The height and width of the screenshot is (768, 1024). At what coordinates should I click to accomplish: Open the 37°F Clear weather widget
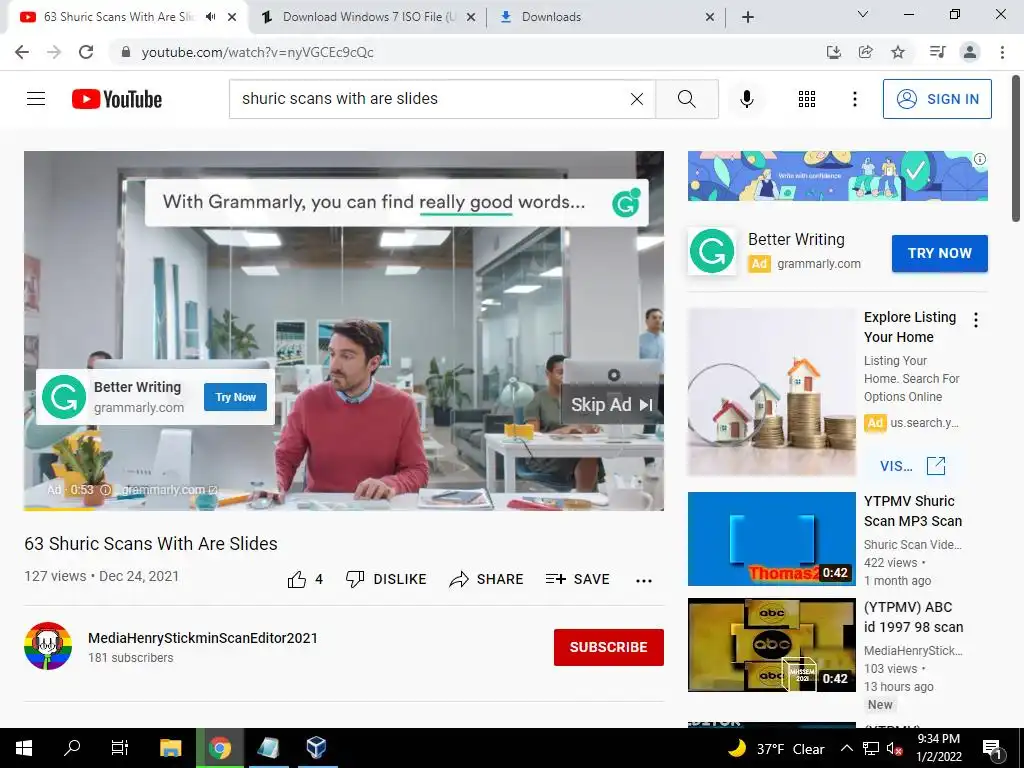pyautogui.click(x=776, y=748)
